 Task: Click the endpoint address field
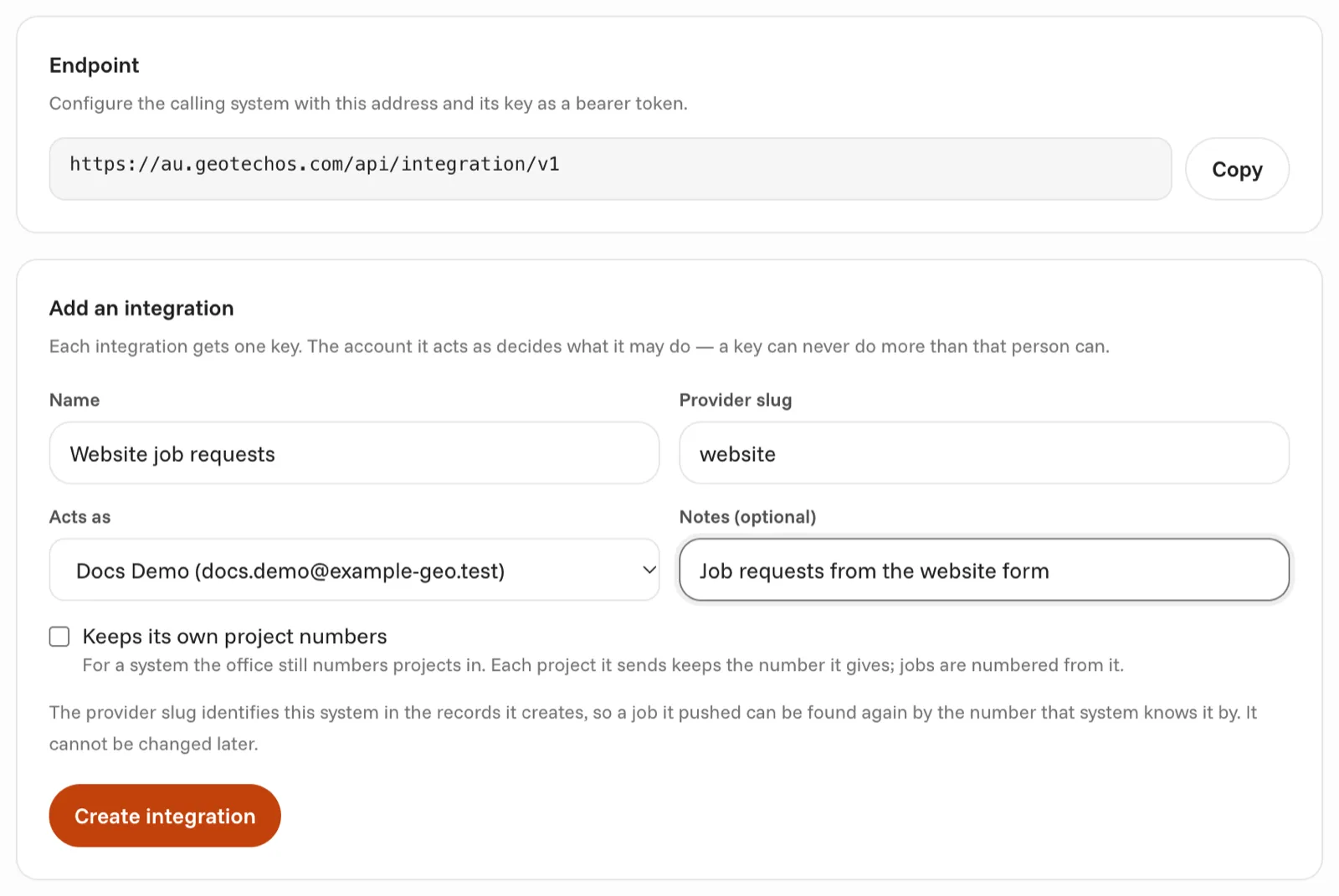point(610,169)
